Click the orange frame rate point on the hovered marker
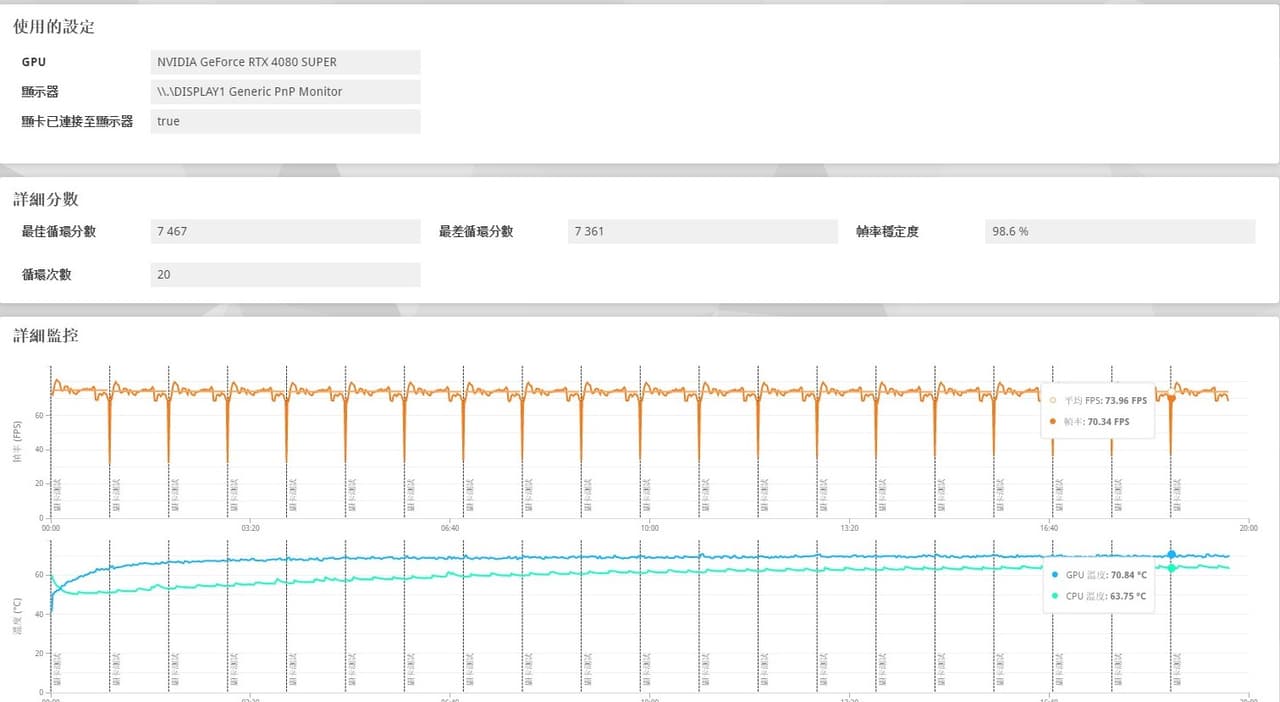This screenshot has height=702, width=1280. pos(1171,398)
